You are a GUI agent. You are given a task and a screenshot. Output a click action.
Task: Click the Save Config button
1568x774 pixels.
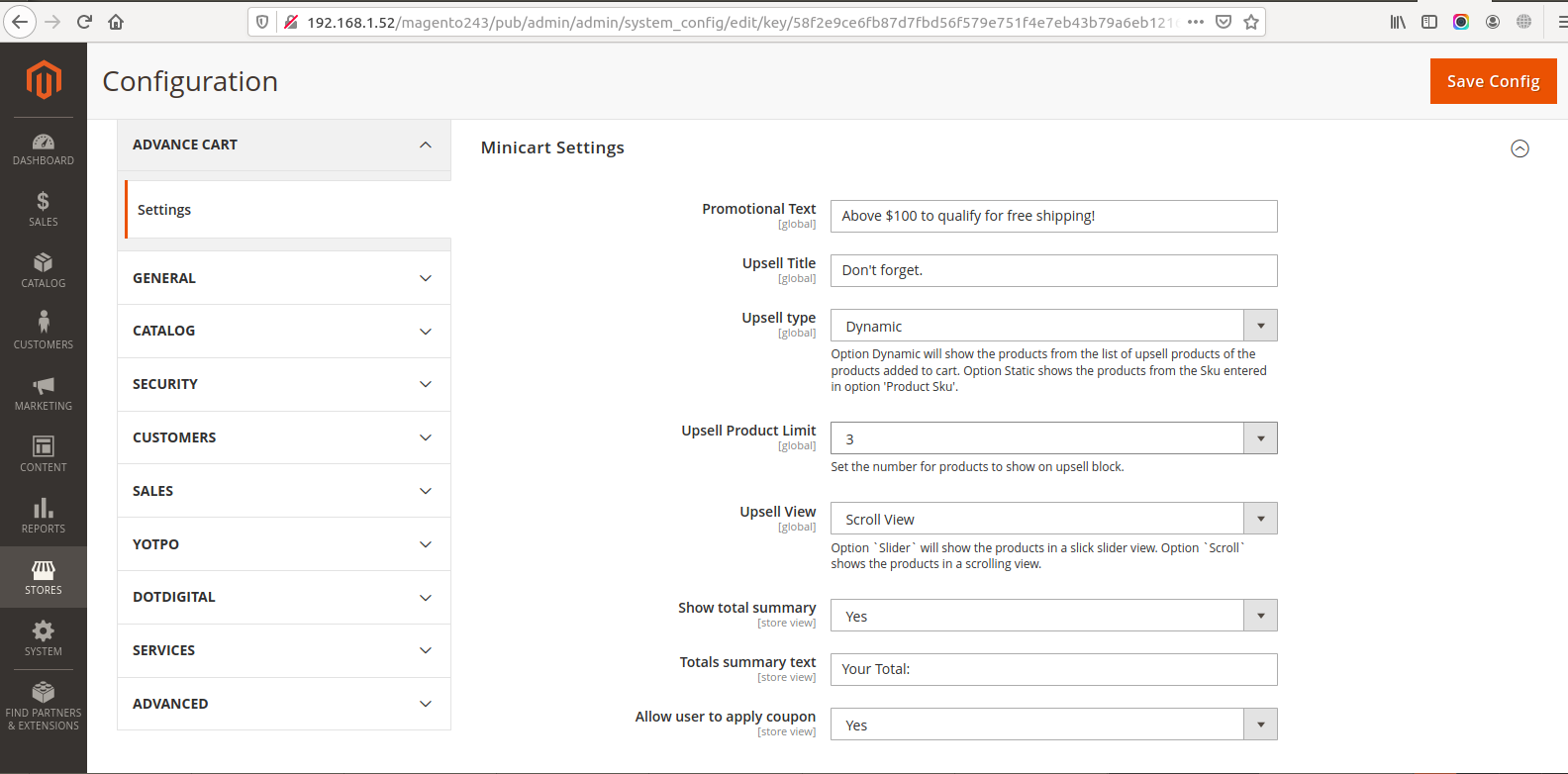click(1493, 81)
